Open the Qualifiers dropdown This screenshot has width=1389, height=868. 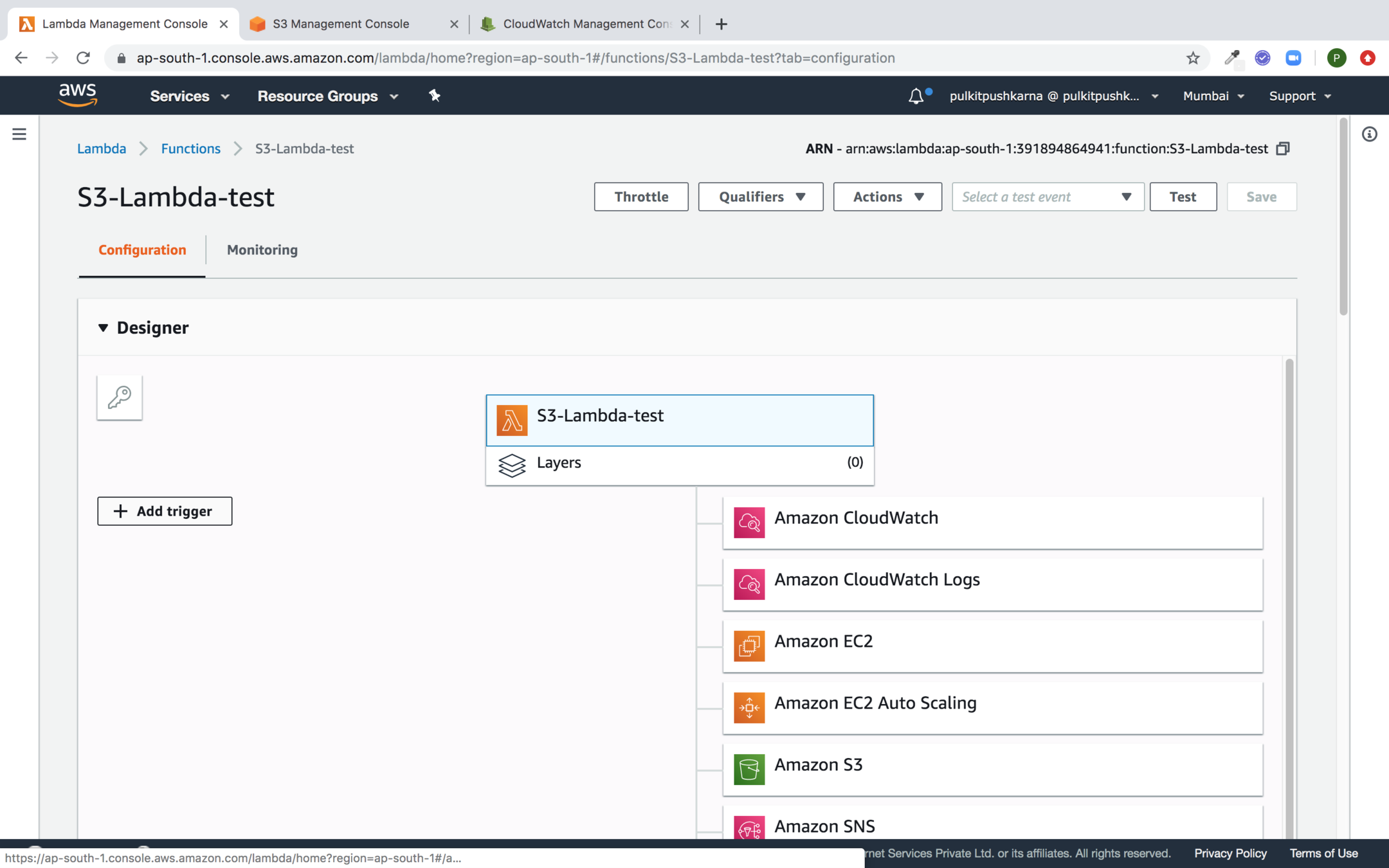(x=761, y=197)
